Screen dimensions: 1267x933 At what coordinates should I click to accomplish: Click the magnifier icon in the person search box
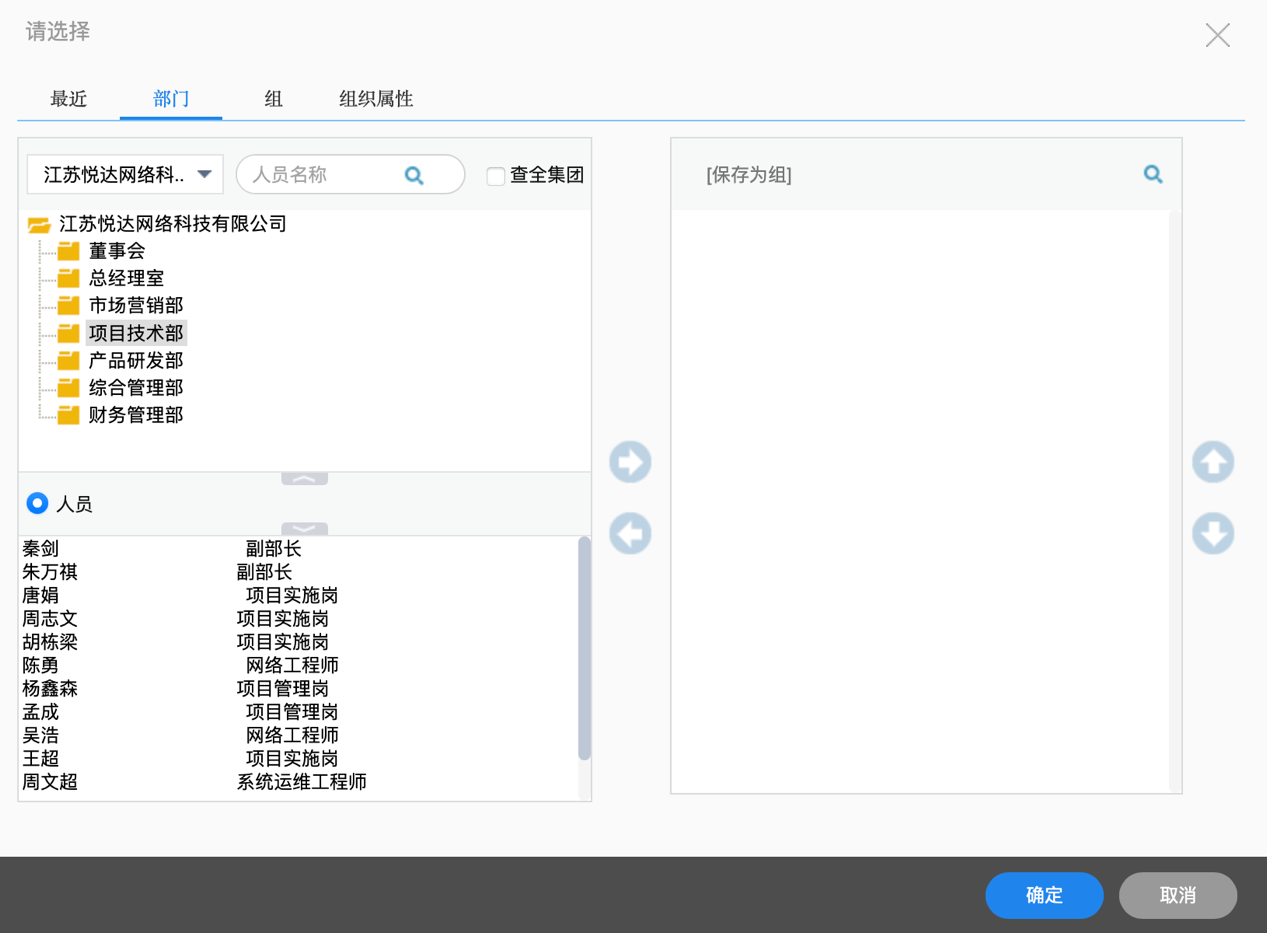pos(414,174)
